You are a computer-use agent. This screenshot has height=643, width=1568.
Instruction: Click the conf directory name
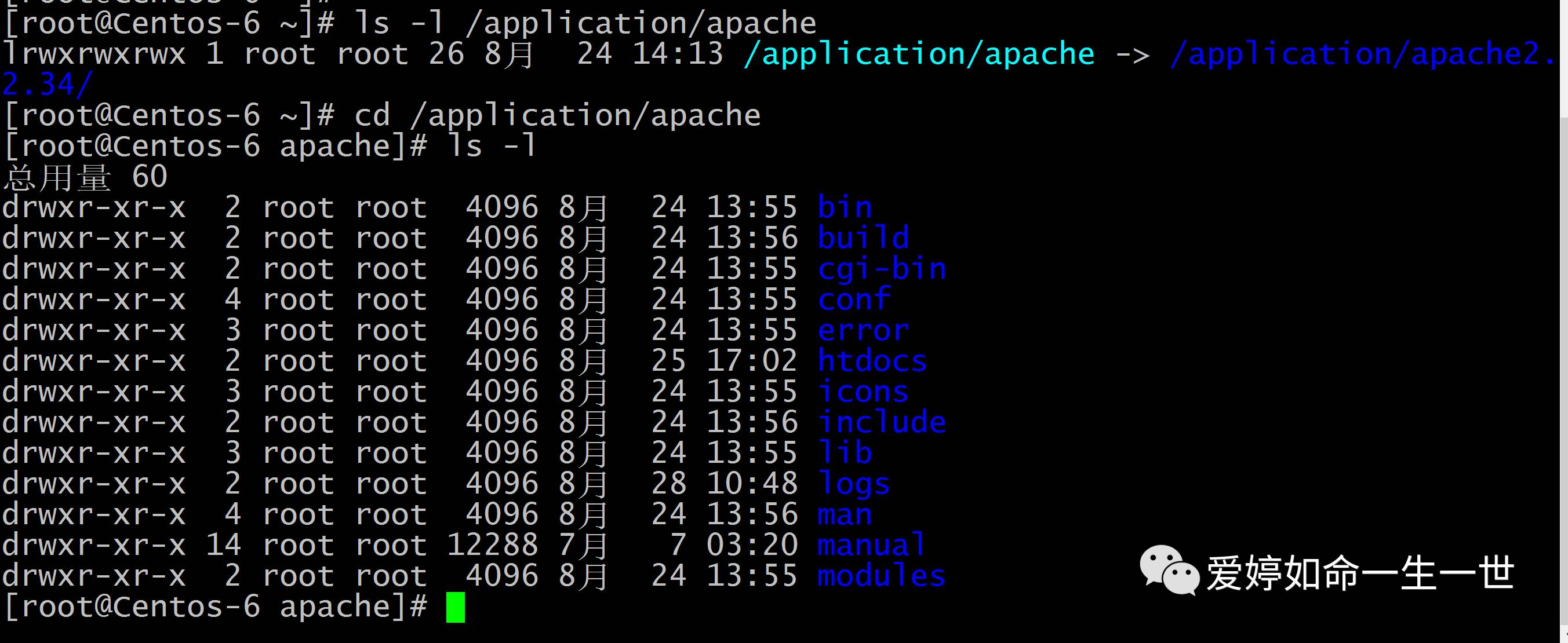click(x=853, y=299)
